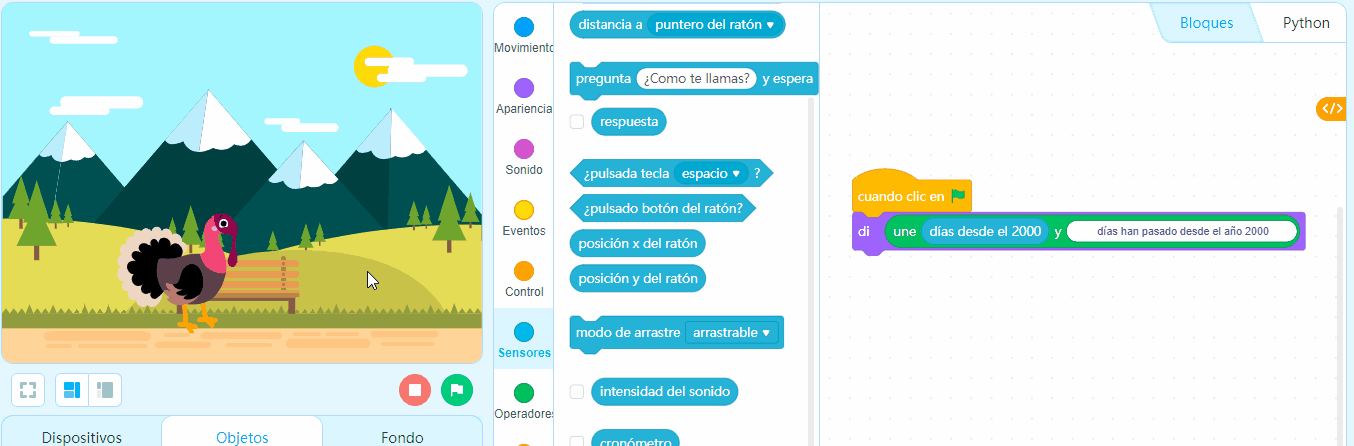This screenshot has height=446, width=1354.
Task: Switch to large stage layout
Action: (72, 390)
